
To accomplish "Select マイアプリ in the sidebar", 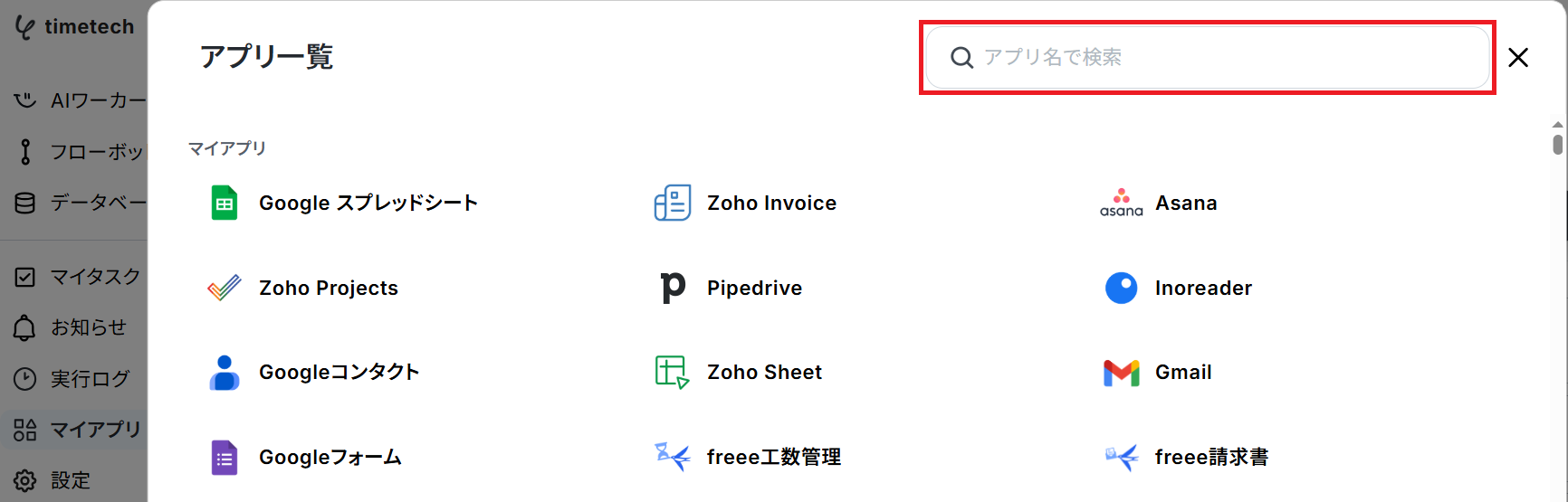I will coord(76,429).
